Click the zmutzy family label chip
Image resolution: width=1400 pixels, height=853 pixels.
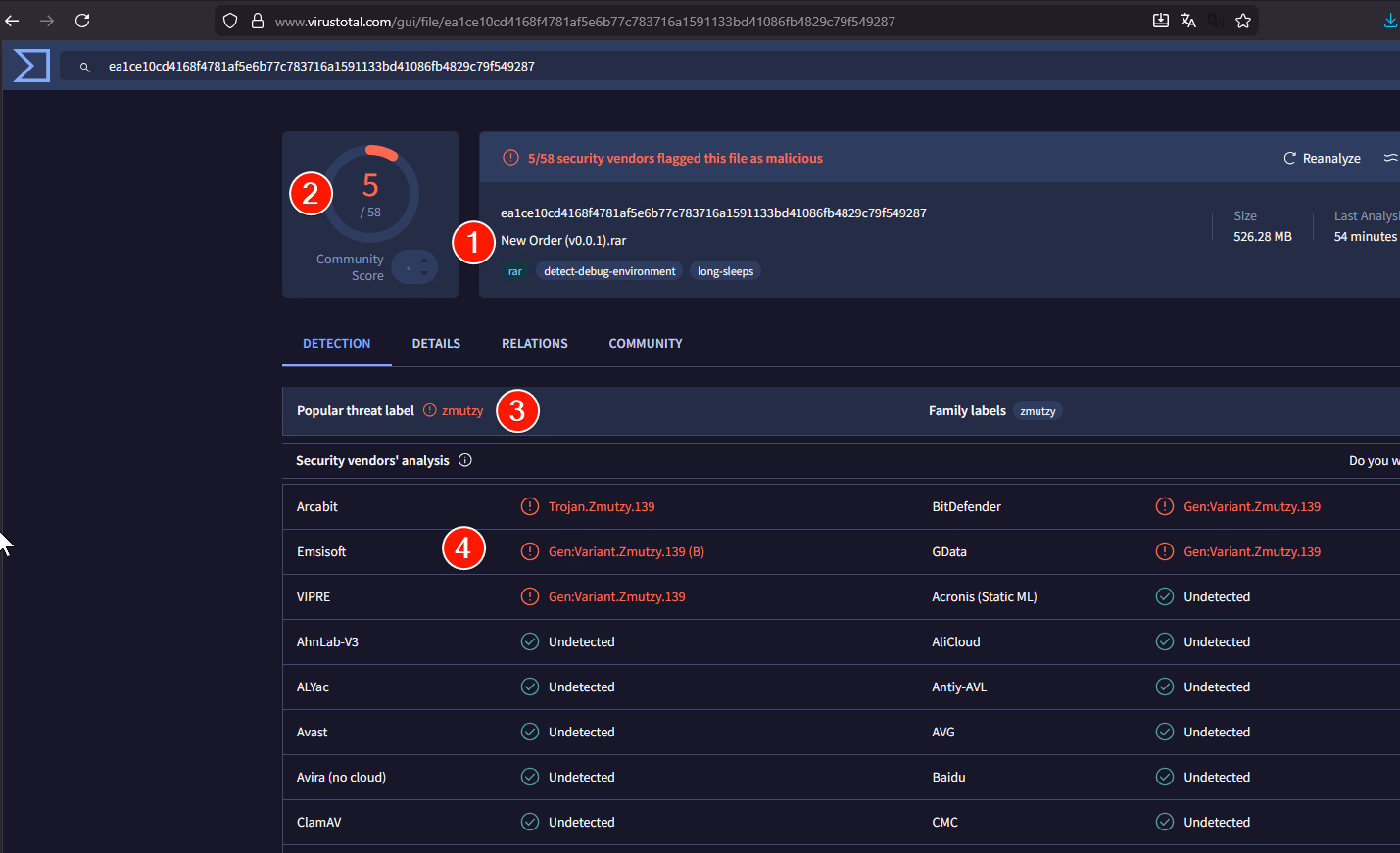point(1038,411)
